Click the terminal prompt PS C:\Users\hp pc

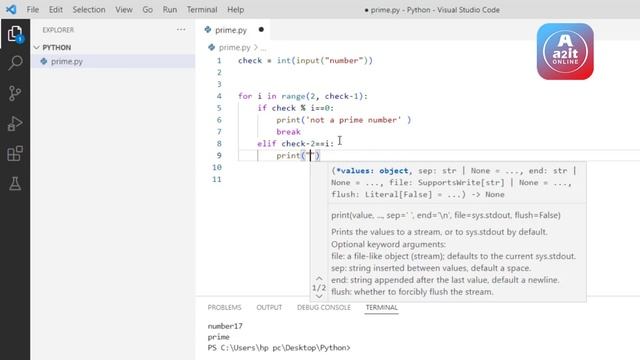tap(279, 348)
